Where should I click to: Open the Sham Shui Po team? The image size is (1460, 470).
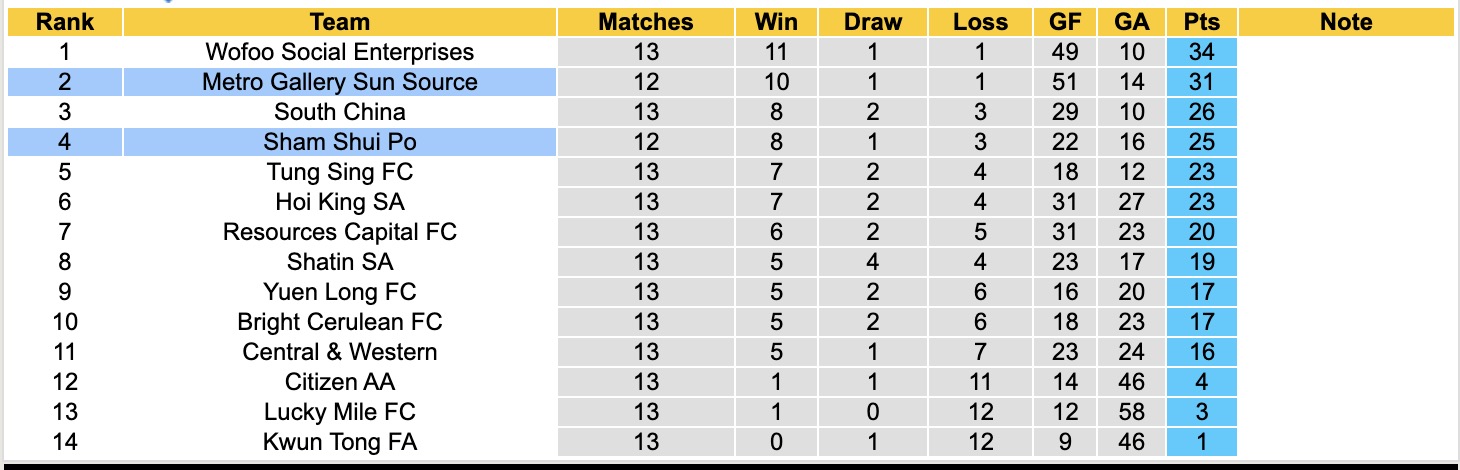point(340,142)
